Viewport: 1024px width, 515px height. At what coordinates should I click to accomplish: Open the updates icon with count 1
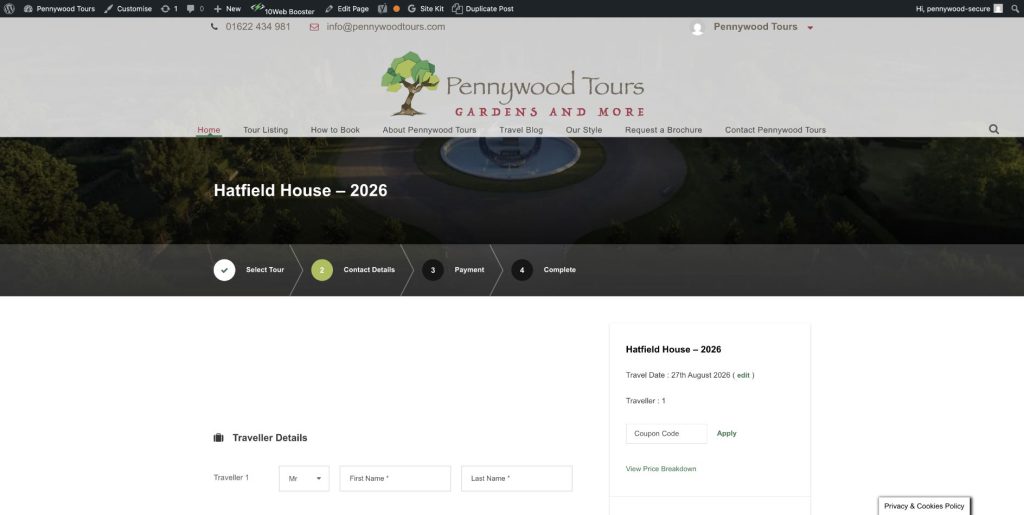169,8
